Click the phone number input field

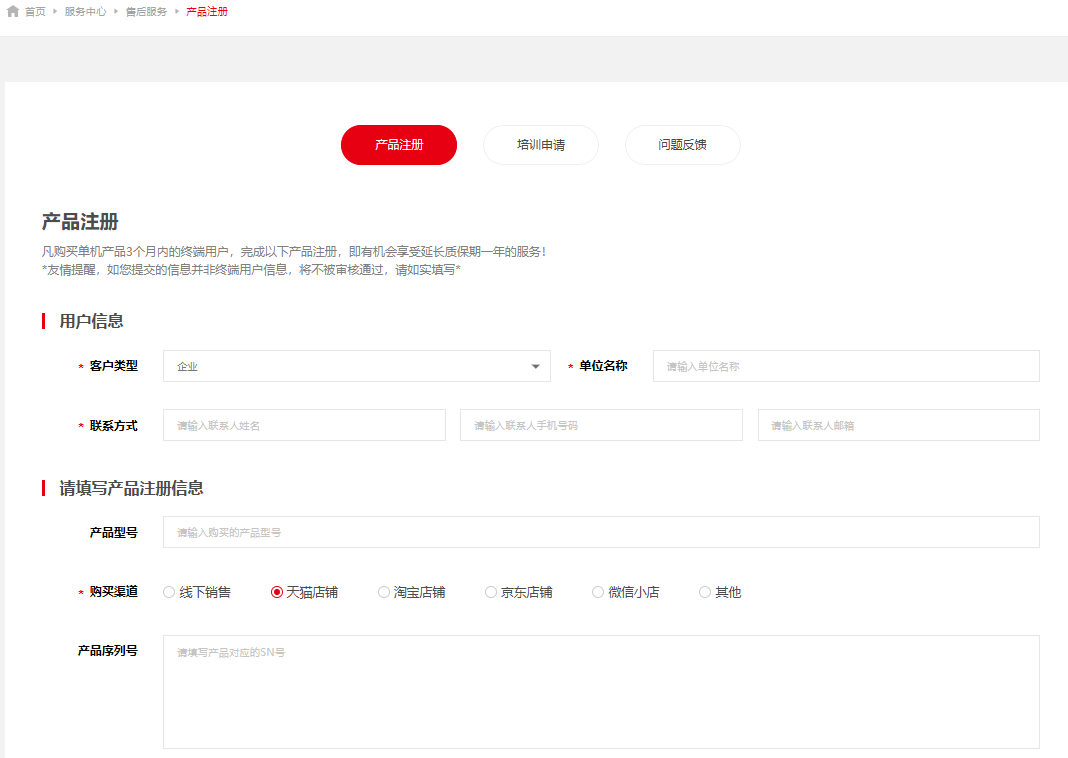600,425
